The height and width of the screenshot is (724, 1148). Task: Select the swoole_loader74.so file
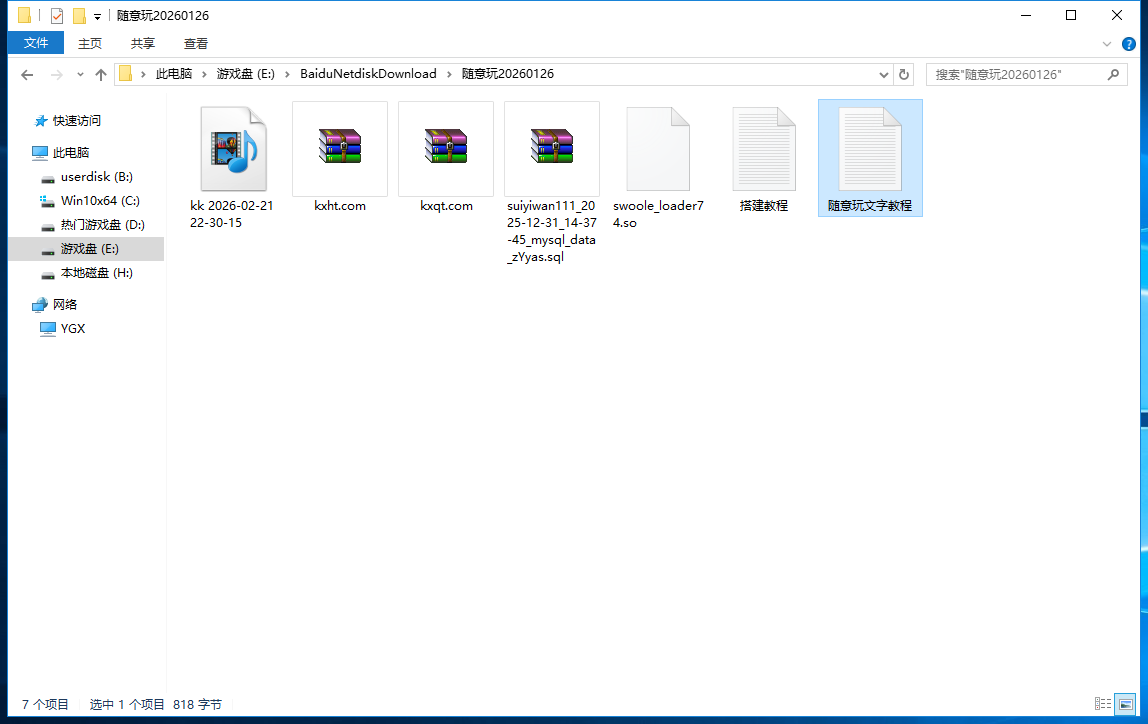[658, 148]
